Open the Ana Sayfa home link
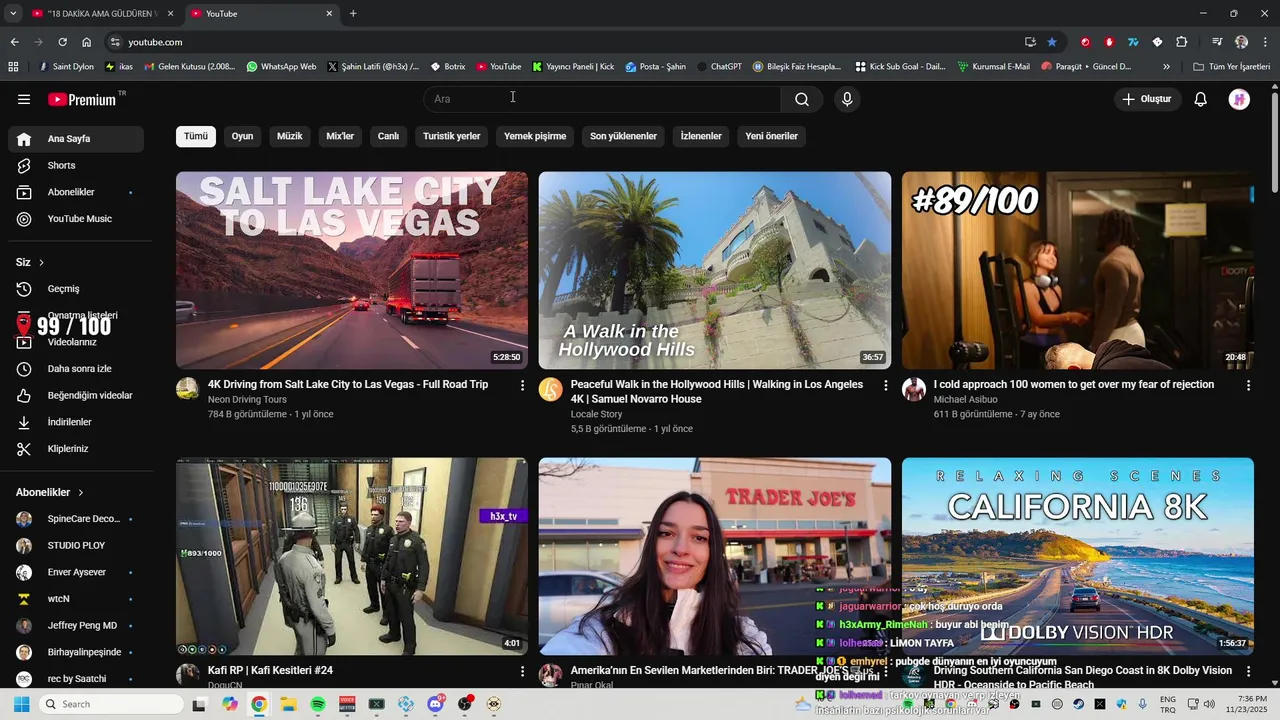 tap(76, 139)
